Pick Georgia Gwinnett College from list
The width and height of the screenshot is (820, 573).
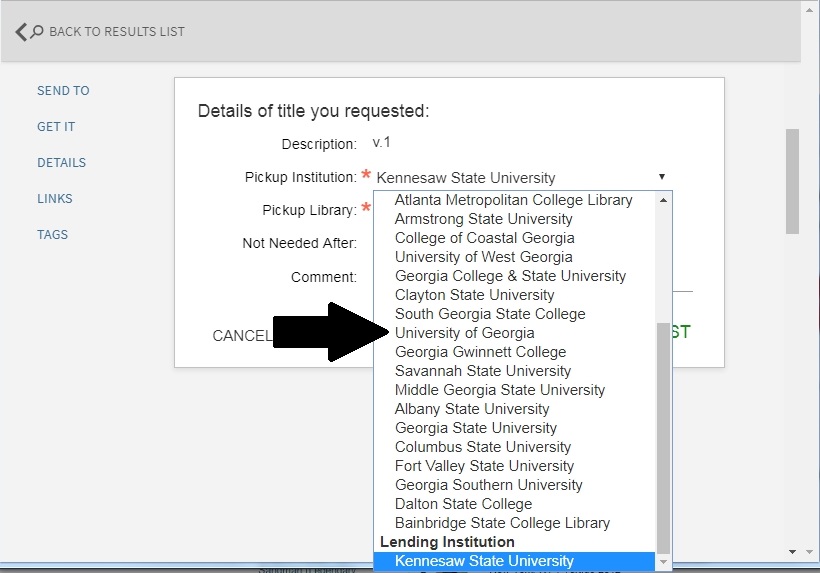480,352
